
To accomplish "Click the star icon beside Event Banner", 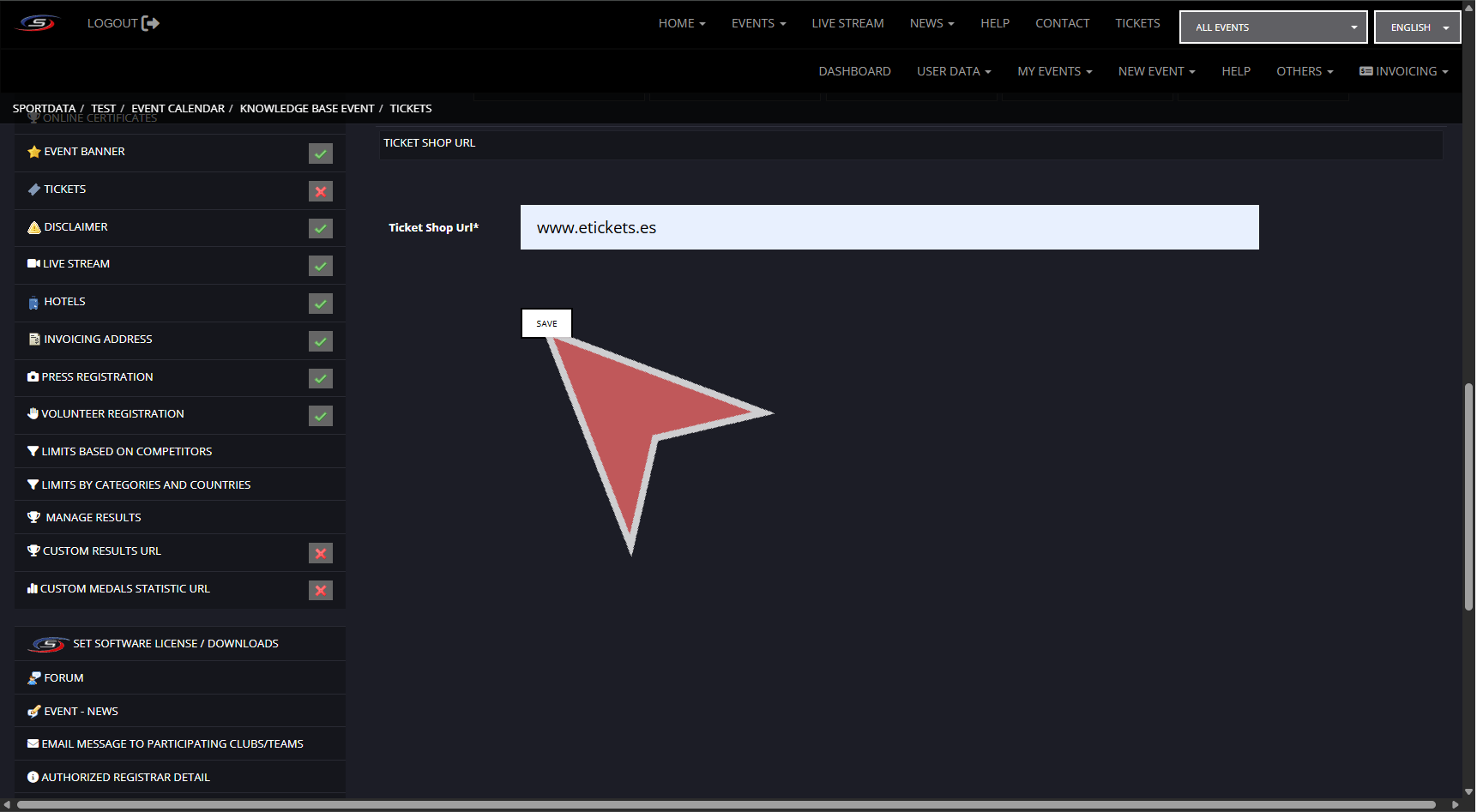I will point(34,152).
